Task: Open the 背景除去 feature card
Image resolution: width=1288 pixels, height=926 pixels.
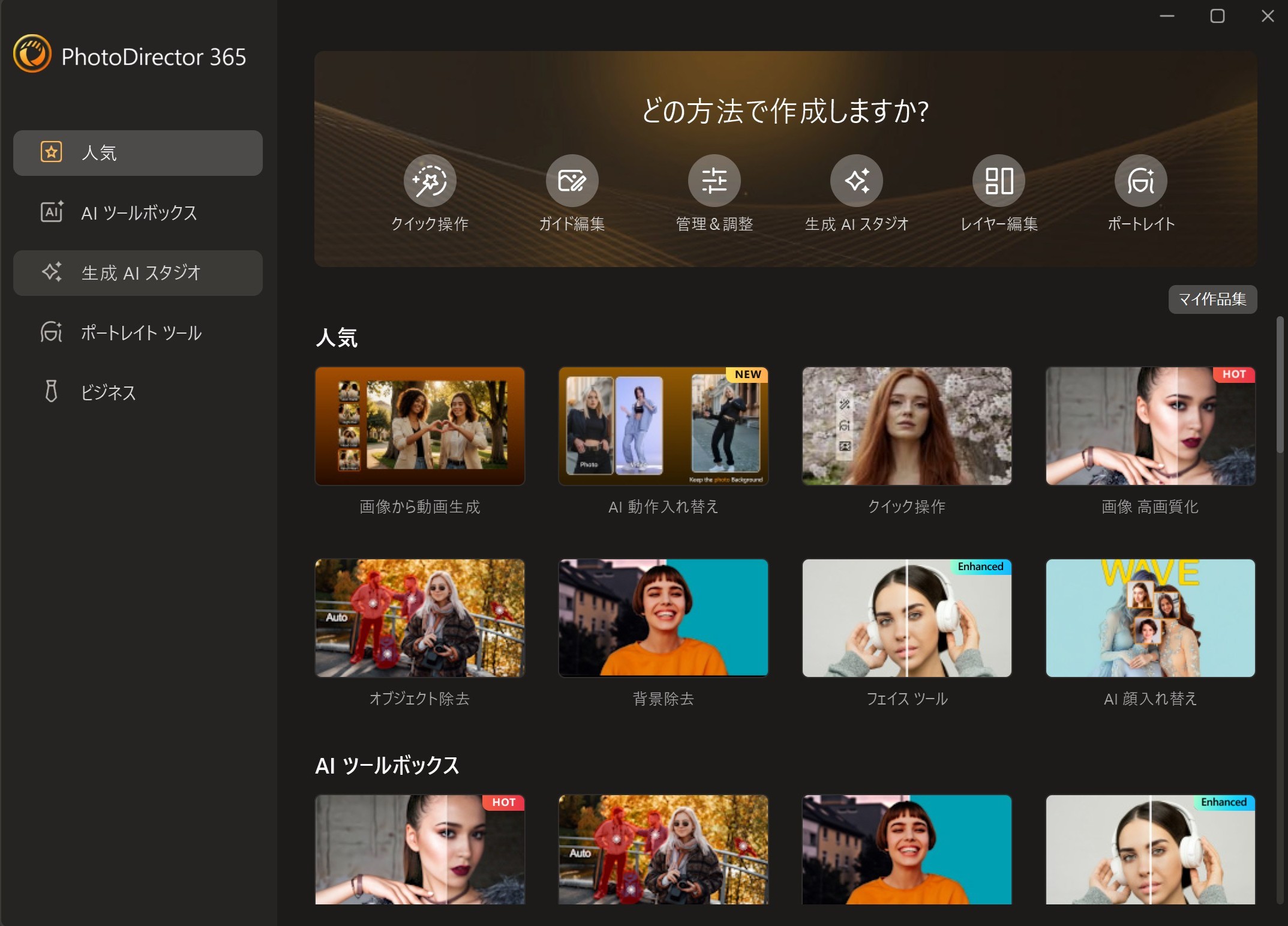Action: pos(663,618)
